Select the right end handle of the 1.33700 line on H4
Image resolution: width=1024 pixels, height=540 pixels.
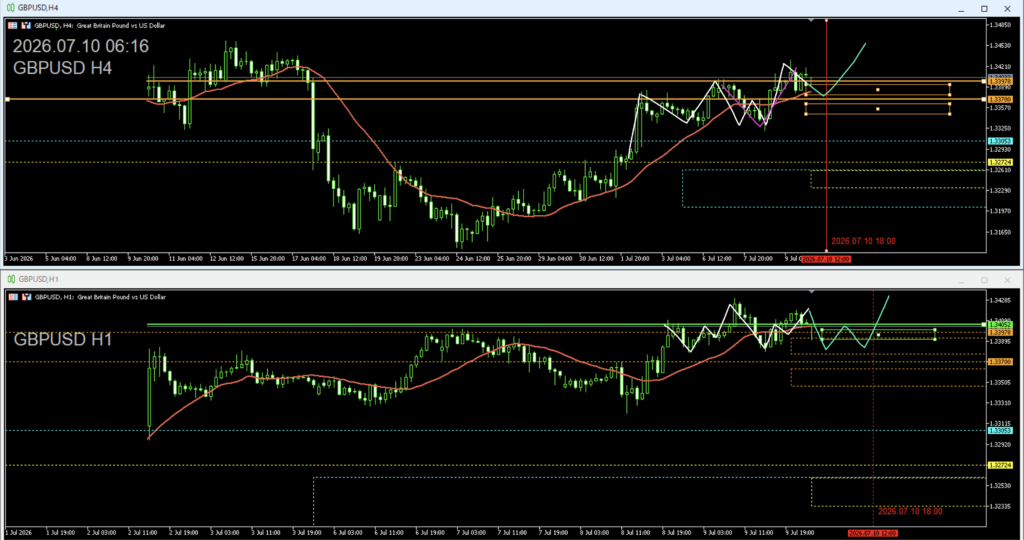984,99
